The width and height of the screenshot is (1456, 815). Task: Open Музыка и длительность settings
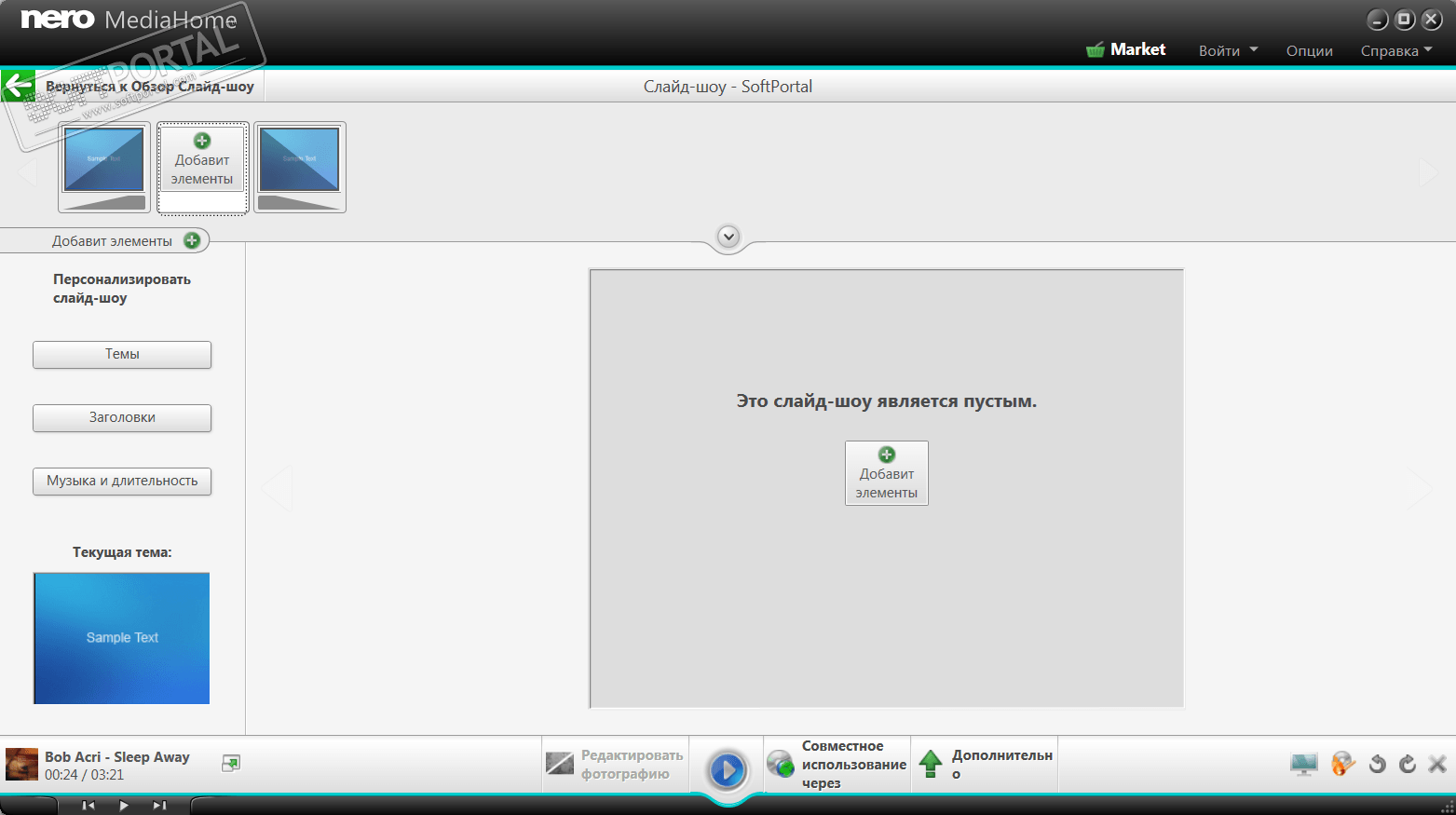pos(122,481)
